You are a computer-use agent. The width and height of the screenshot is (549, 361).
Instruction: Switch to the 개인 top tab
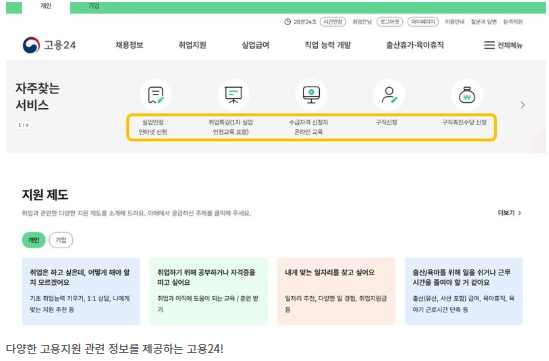(x=46, y=6)
